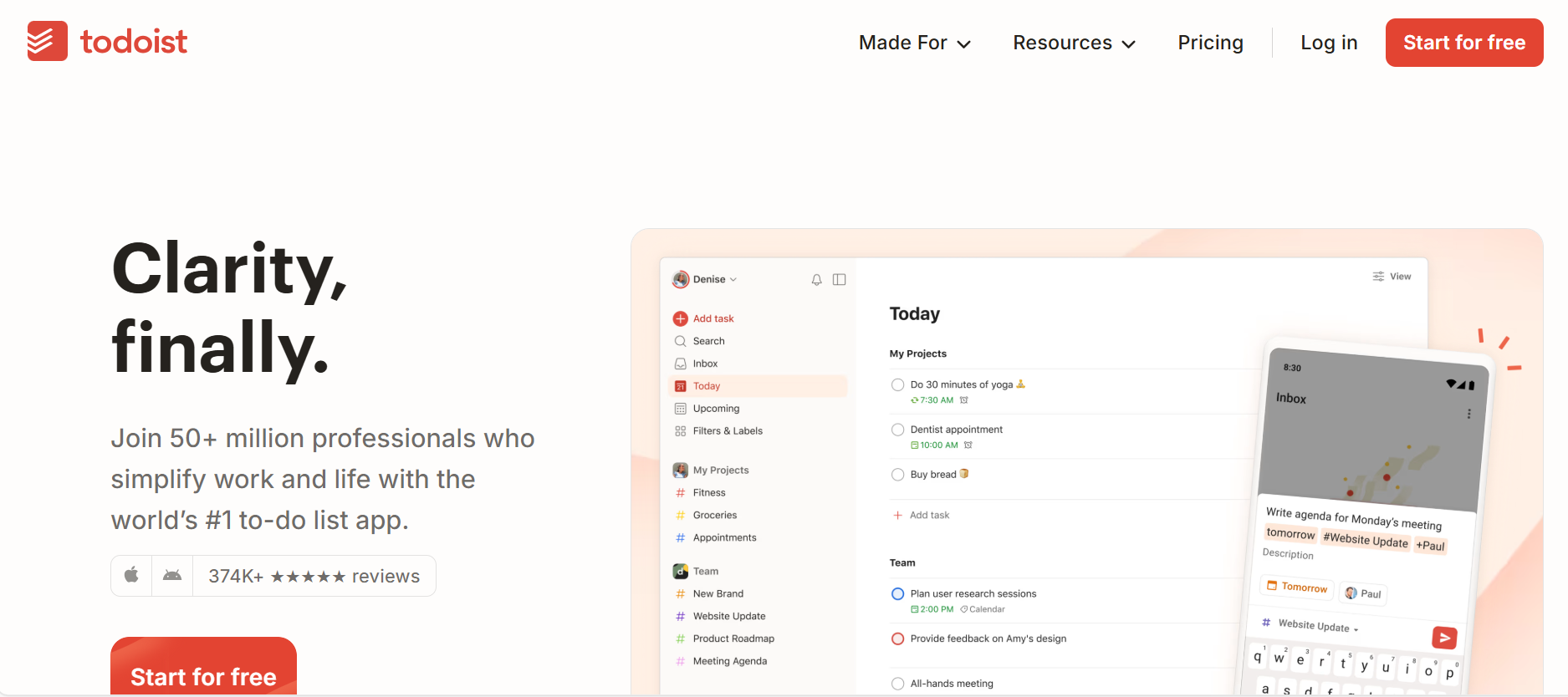Go to the Pricing page

pyautogui.click(x=1210, y=43)
